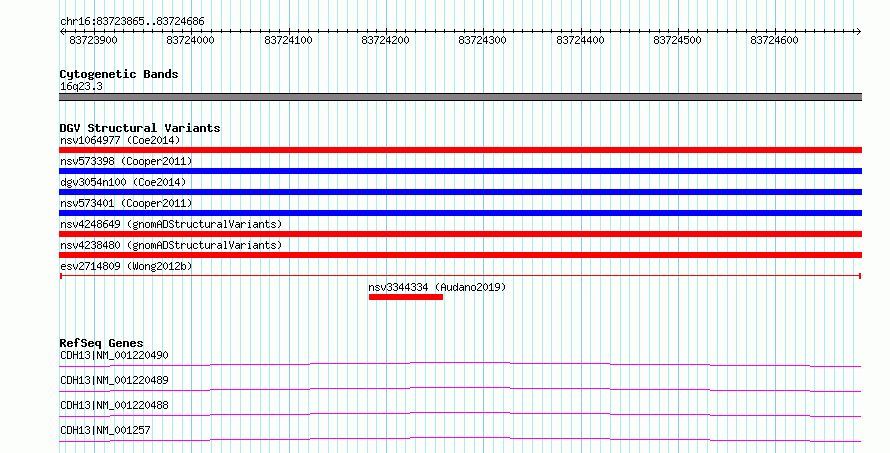Screen dimensions: 890x453
Task: Select the blue dgv3054n100 variant bar
Action: click(460, 192)
